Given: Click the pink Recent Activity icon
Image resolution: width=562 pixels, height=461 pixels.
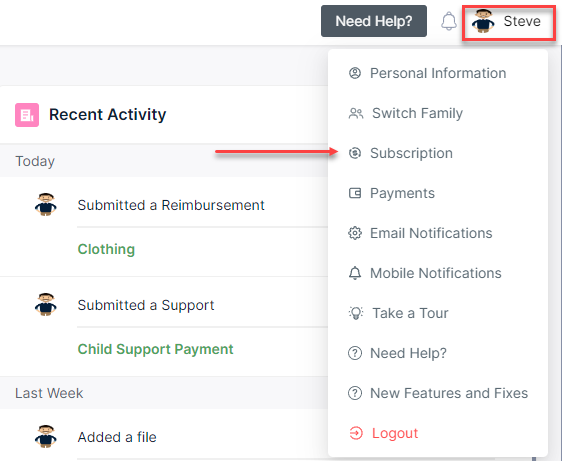Looking at the screenshot, I should click(x=27, y=115).
